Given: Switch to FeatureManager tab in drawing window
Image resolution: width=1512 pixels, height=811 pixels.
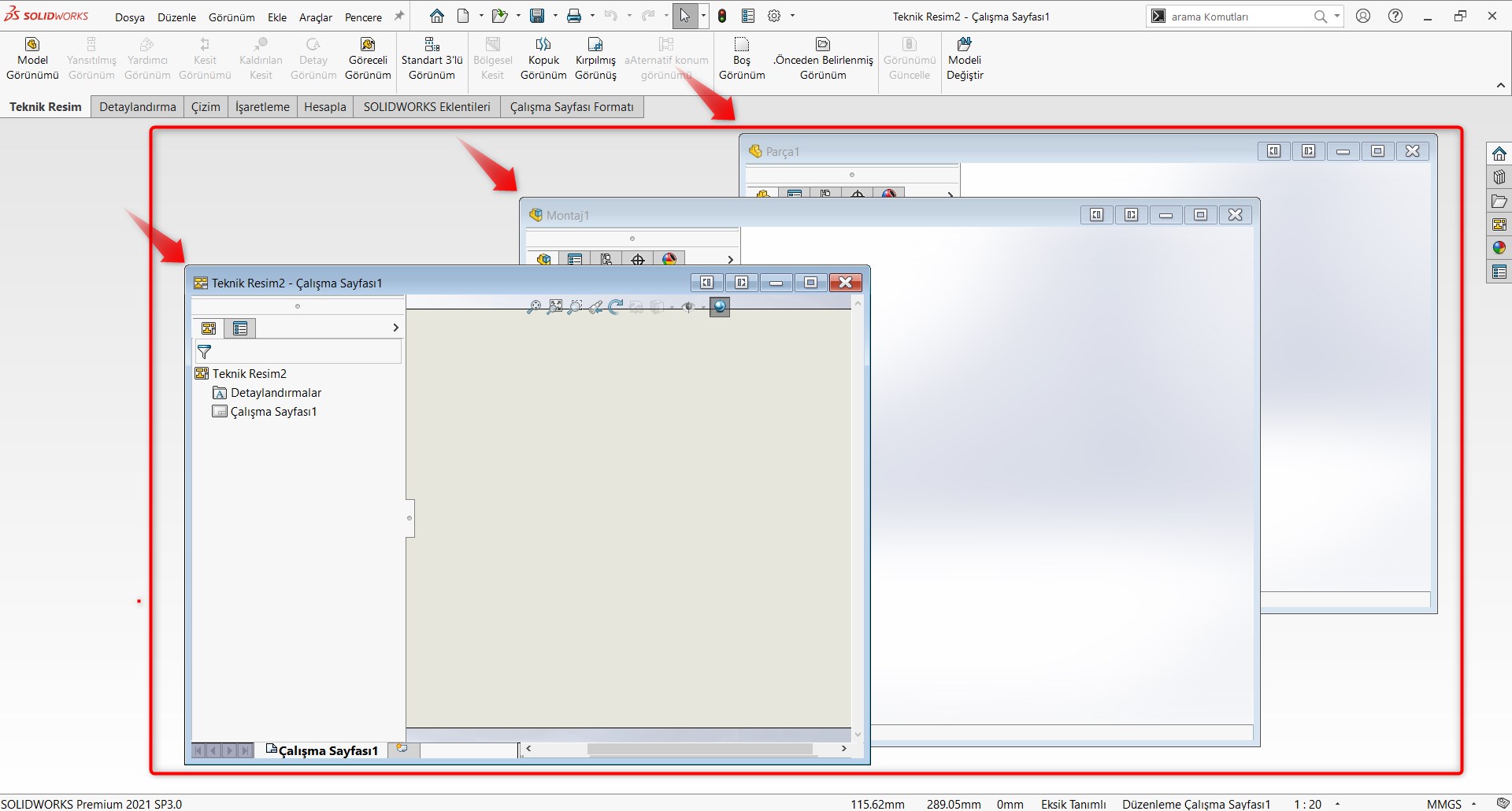Looking at the screenshot, I should [209, 328].
